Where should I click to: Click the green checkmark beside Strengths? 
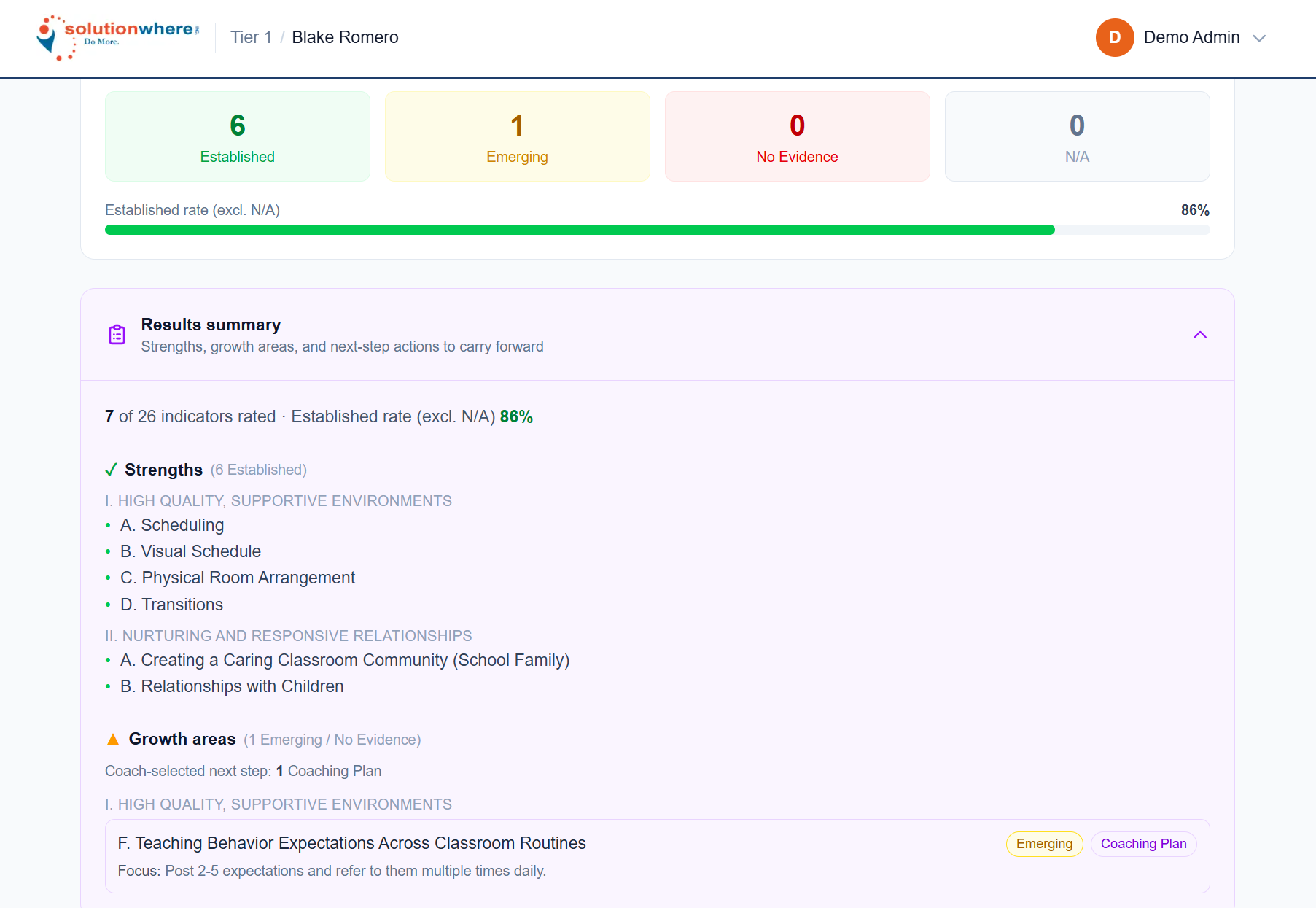[111, 470]
